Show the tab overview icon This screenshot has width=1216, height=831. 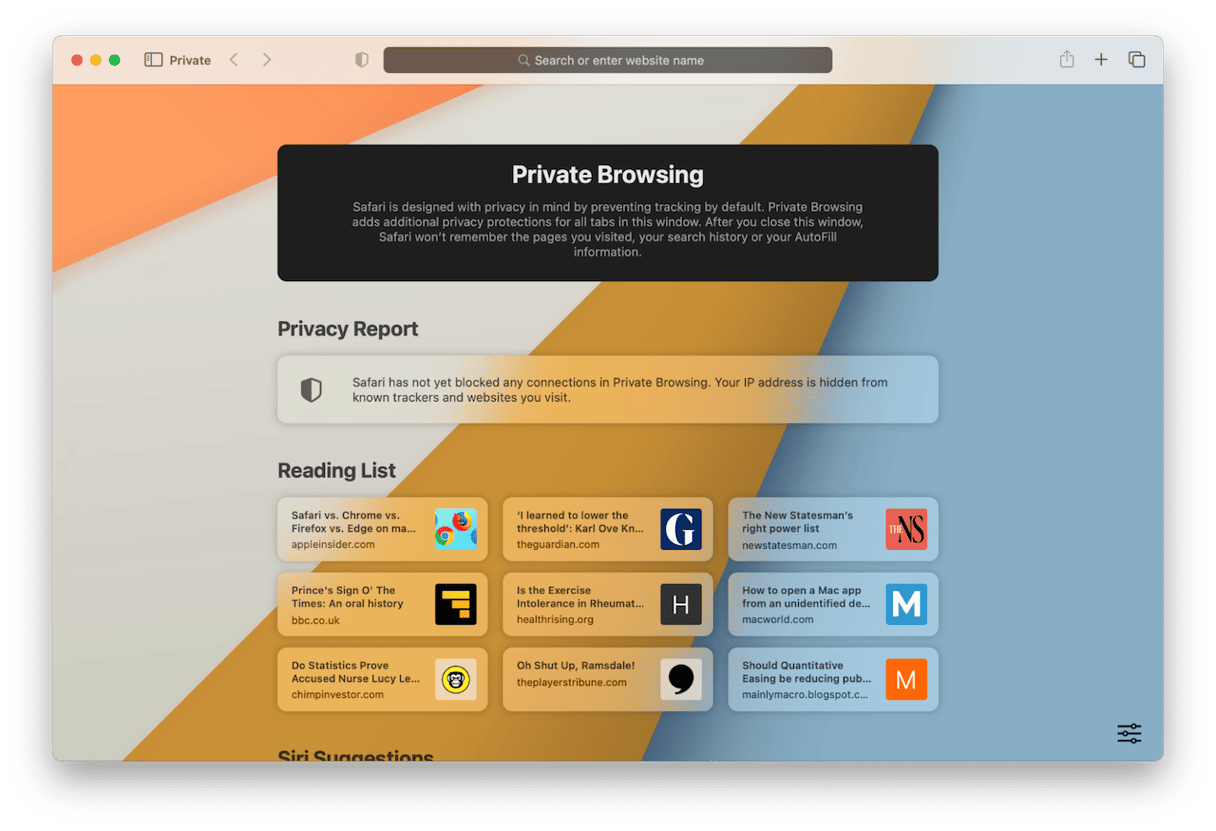[1137, 60]
